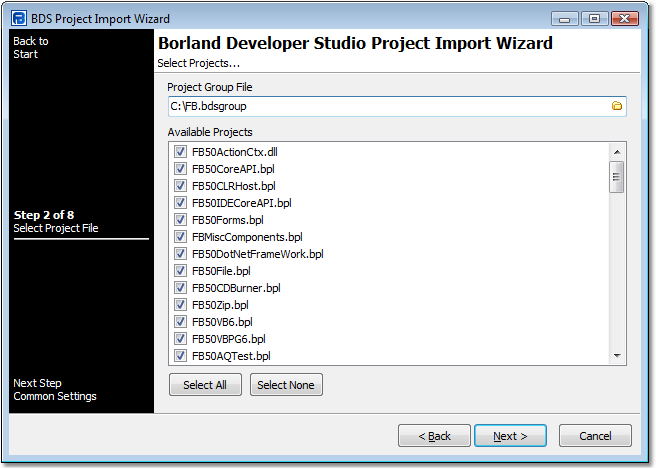Uncheck the FB50CoreAPI.bpl checkbox

pyautogui.click(x=180, y=169)
